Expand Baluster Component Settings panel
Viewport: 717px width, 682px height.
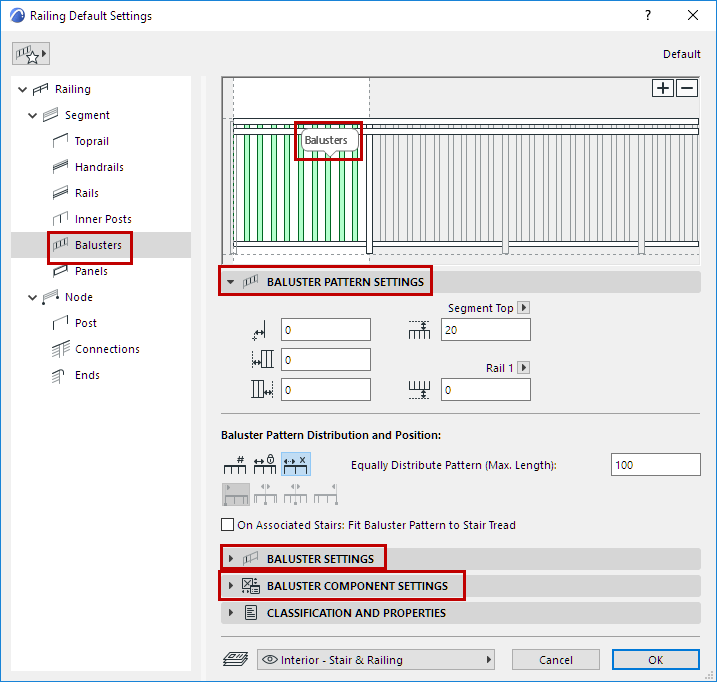(x=231, y=586)
